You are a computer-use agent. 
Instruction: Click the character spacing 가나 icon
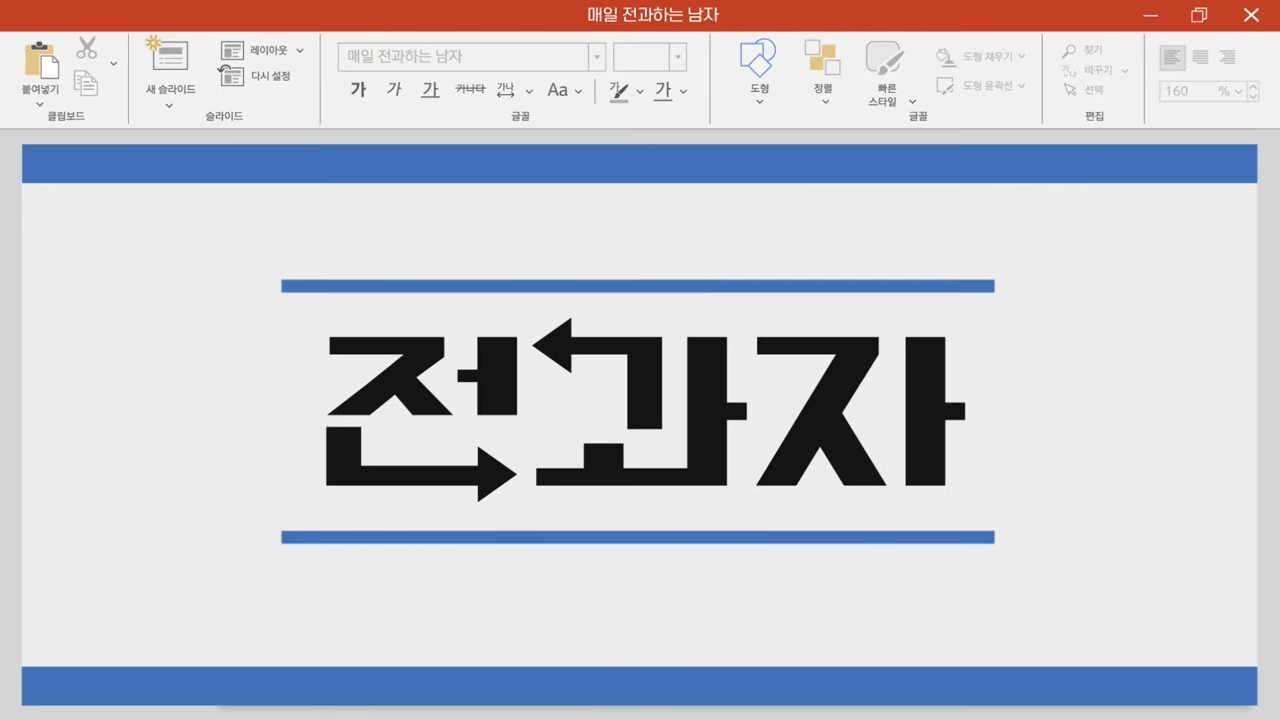pyautogui.click(x=505, y=90)
